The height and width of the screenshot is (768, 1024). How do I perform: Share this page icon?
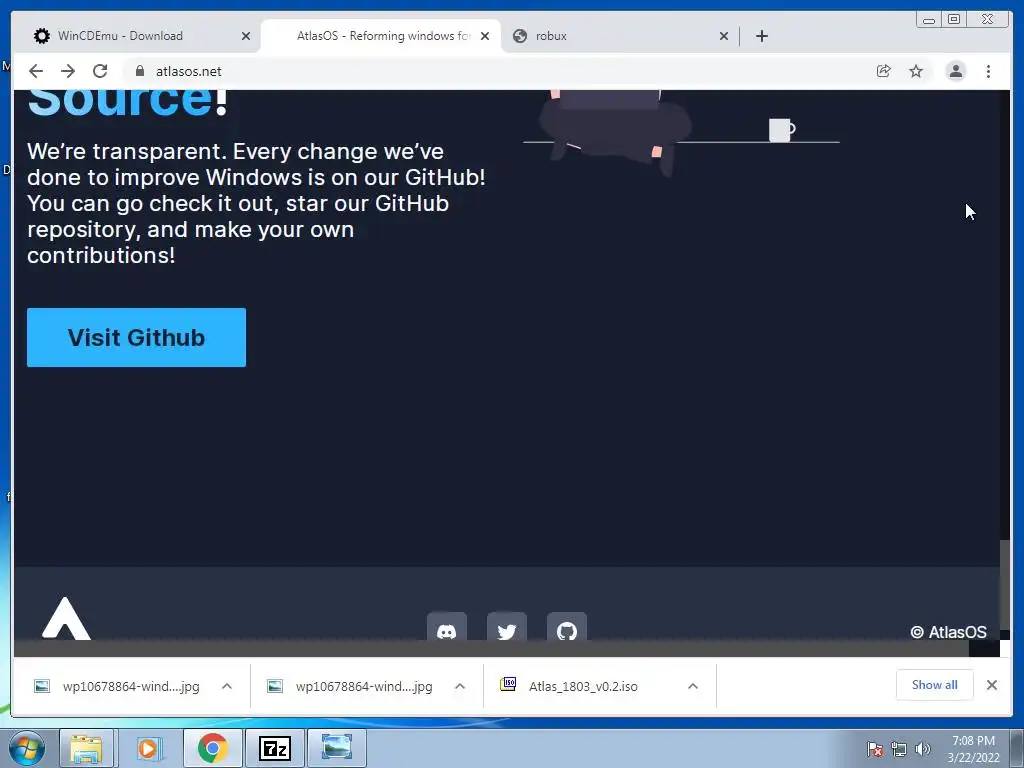[884, 71]
